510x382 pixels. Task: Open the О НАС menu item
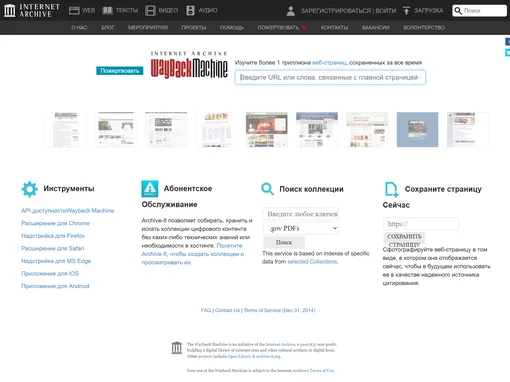(79, 28)
